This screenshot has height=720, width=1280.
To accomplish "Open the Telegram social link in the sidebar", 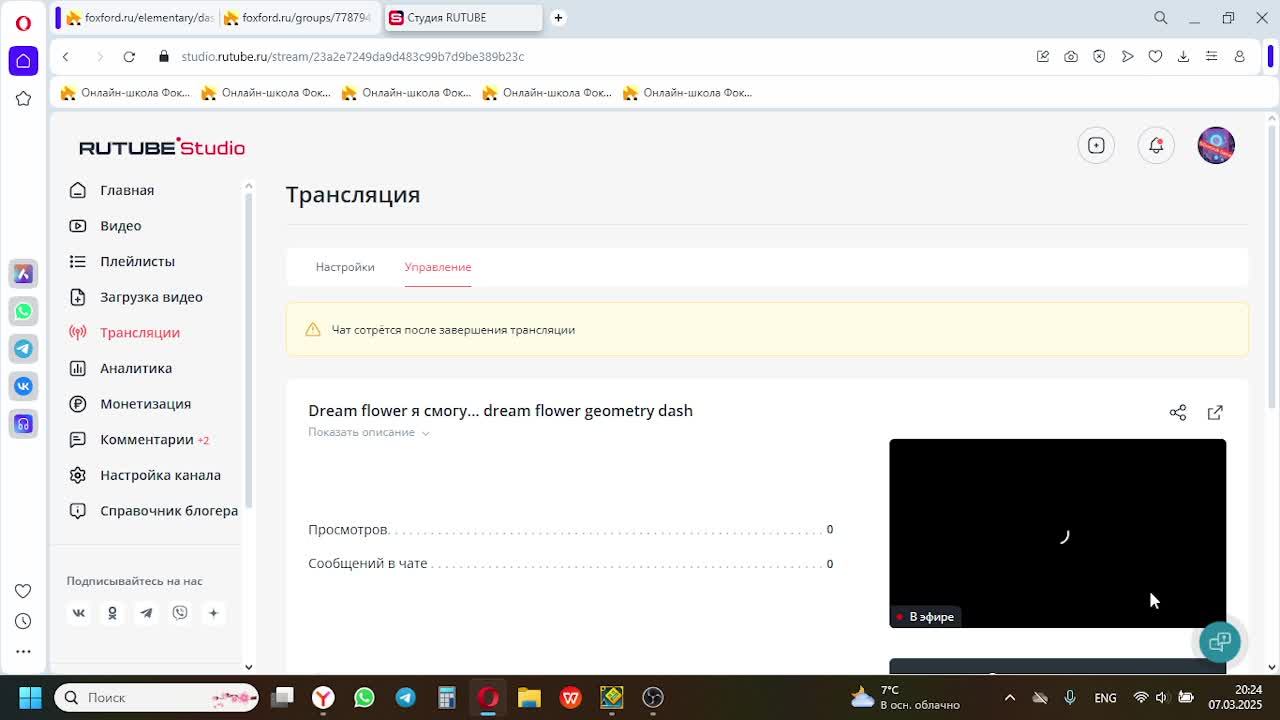I will point(146,613).
